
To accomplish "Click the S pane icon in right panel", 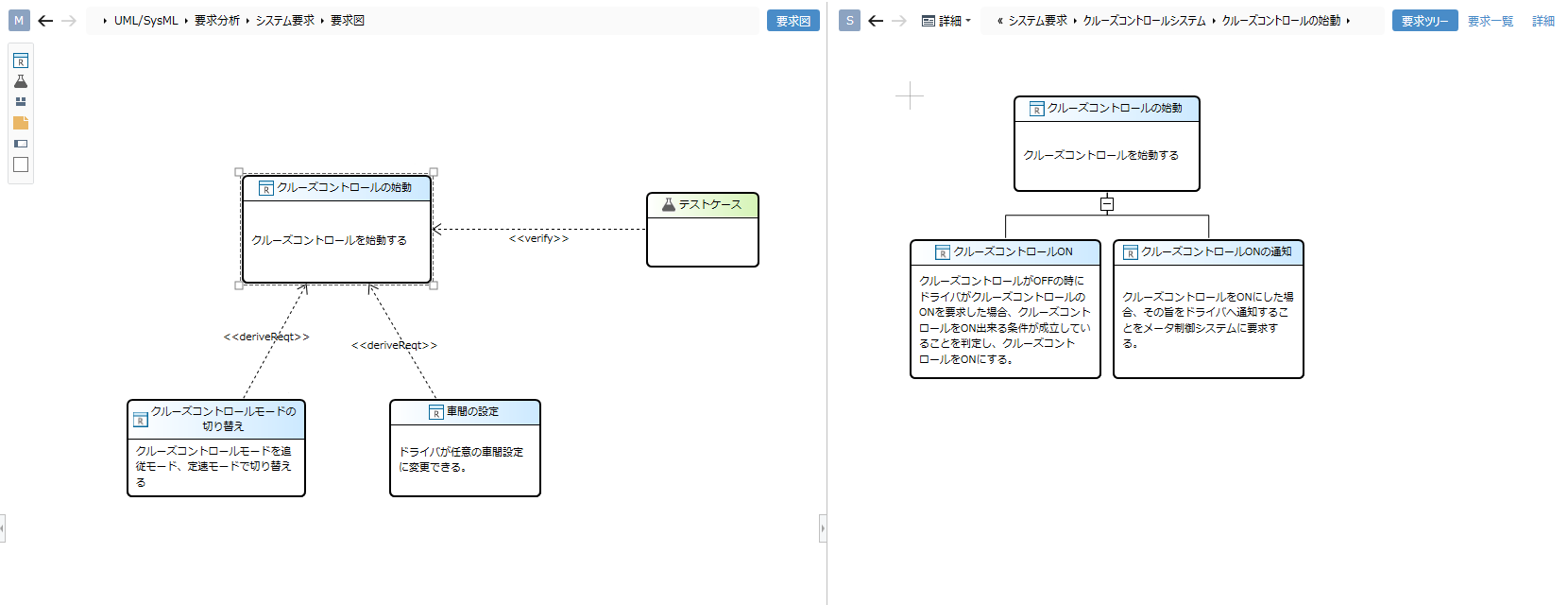I will coord(849,21).
